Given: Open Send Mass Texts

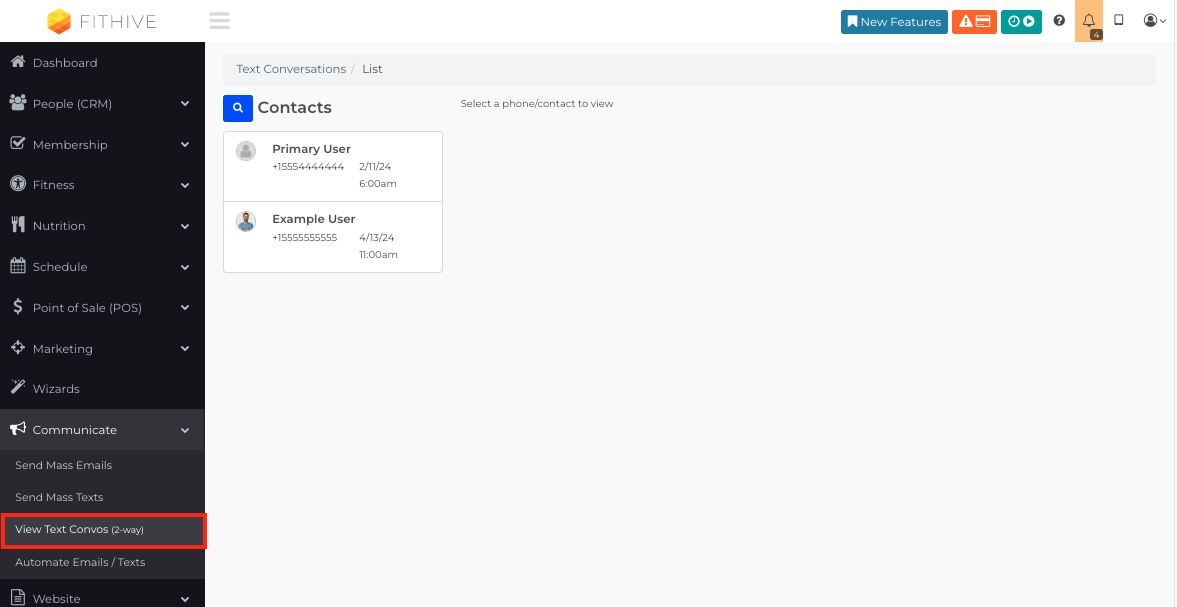Looking at the screenshot, I should [x=59, y=497].
